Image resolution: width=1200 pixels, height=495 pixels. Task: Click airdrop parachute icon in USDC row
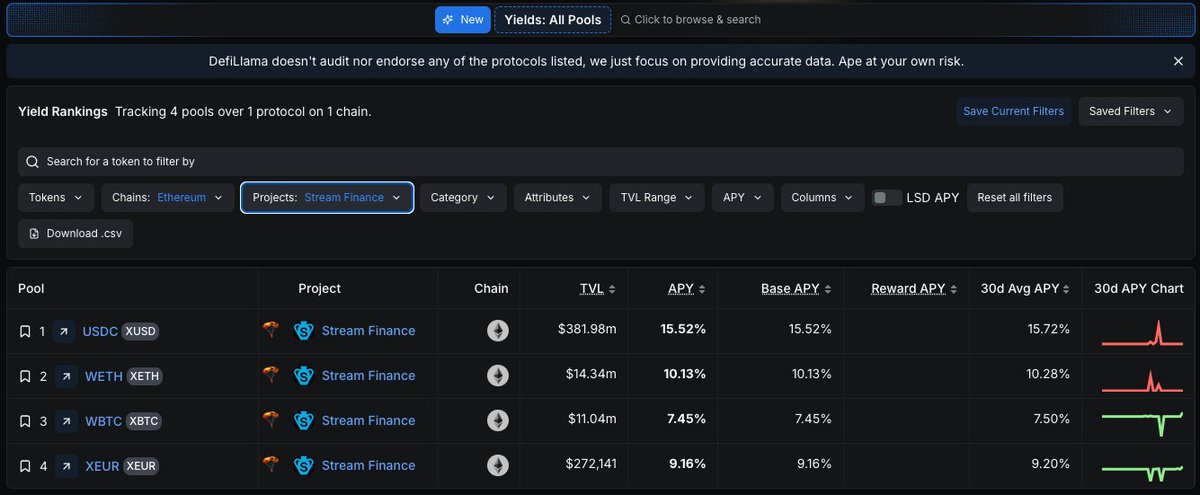(x=270, y=330)
